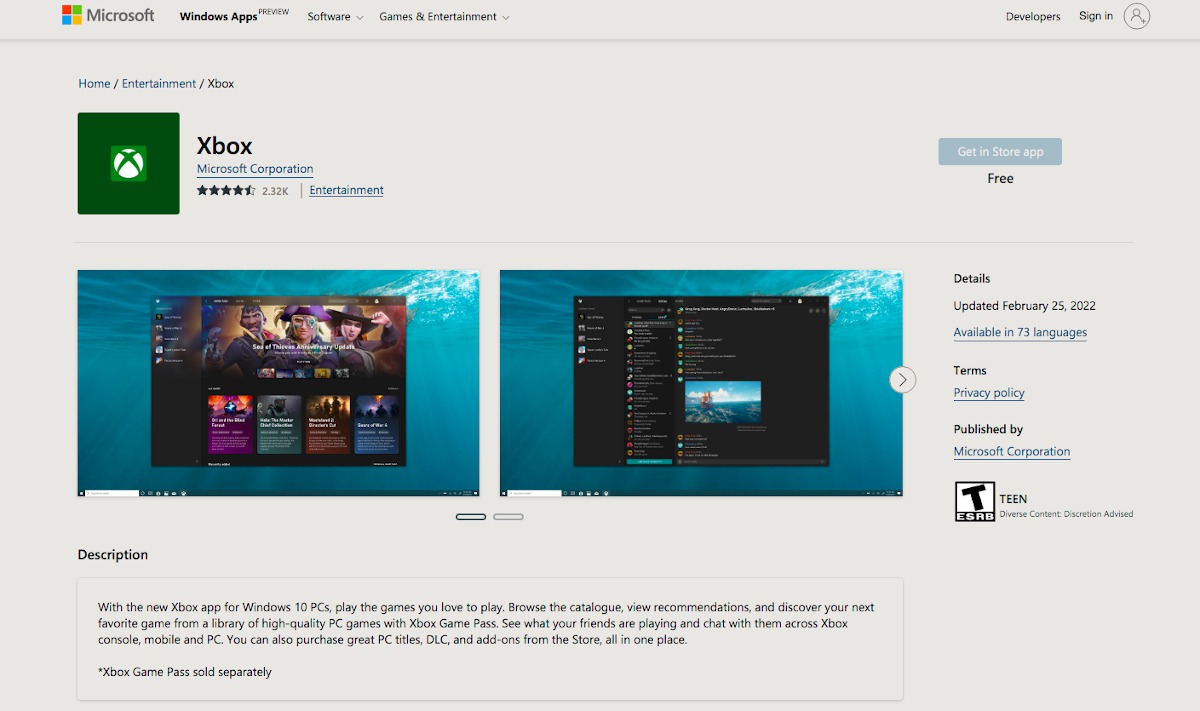This screenshot has width=1200, height=711.
Task: Click the Sign in link
Action: (x=1096, y=16)
